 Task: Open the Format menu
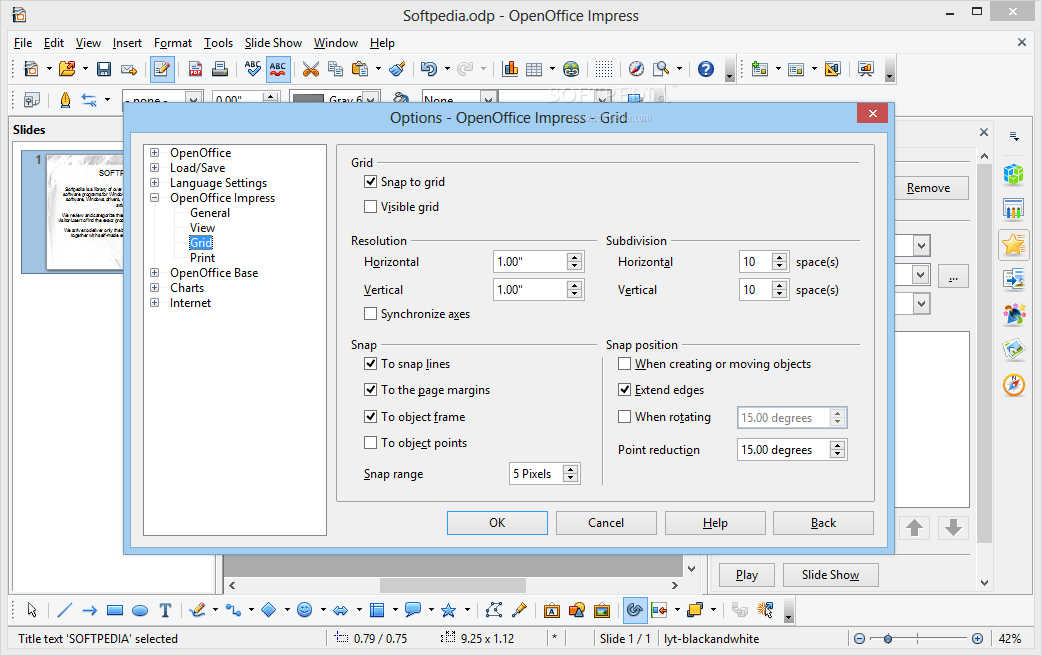[173, 43]
